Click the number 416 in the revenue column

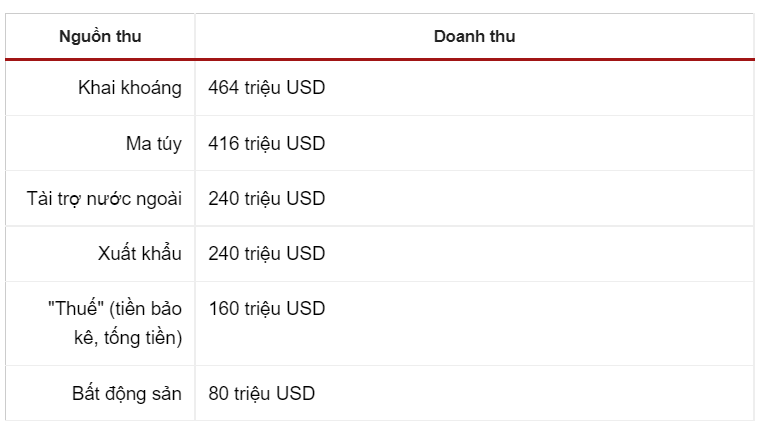pyautogui.click(x=222, y=143)
